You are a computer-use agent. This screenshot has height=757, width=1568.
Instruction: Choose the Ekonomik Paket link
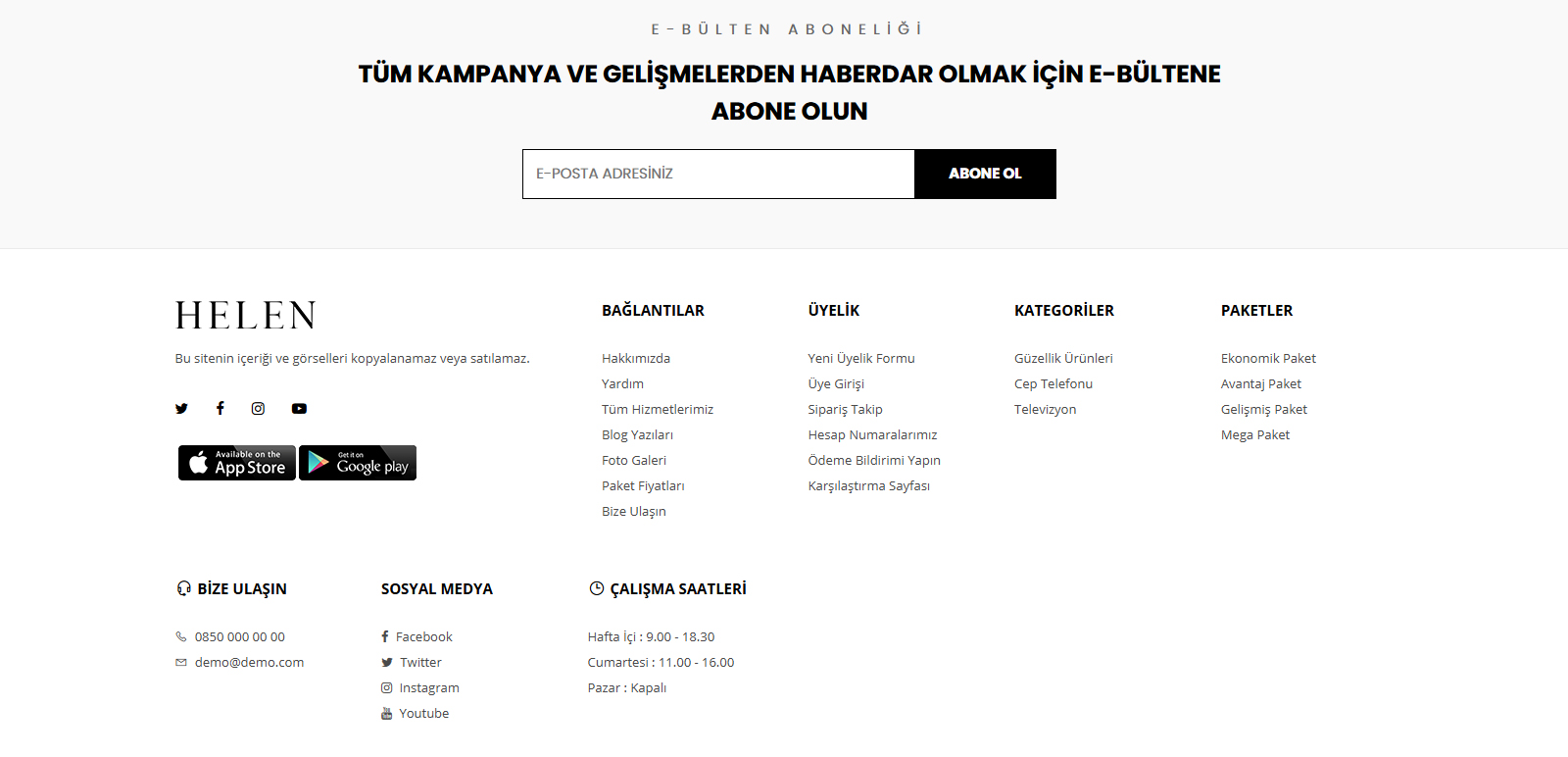[1268, 359]
